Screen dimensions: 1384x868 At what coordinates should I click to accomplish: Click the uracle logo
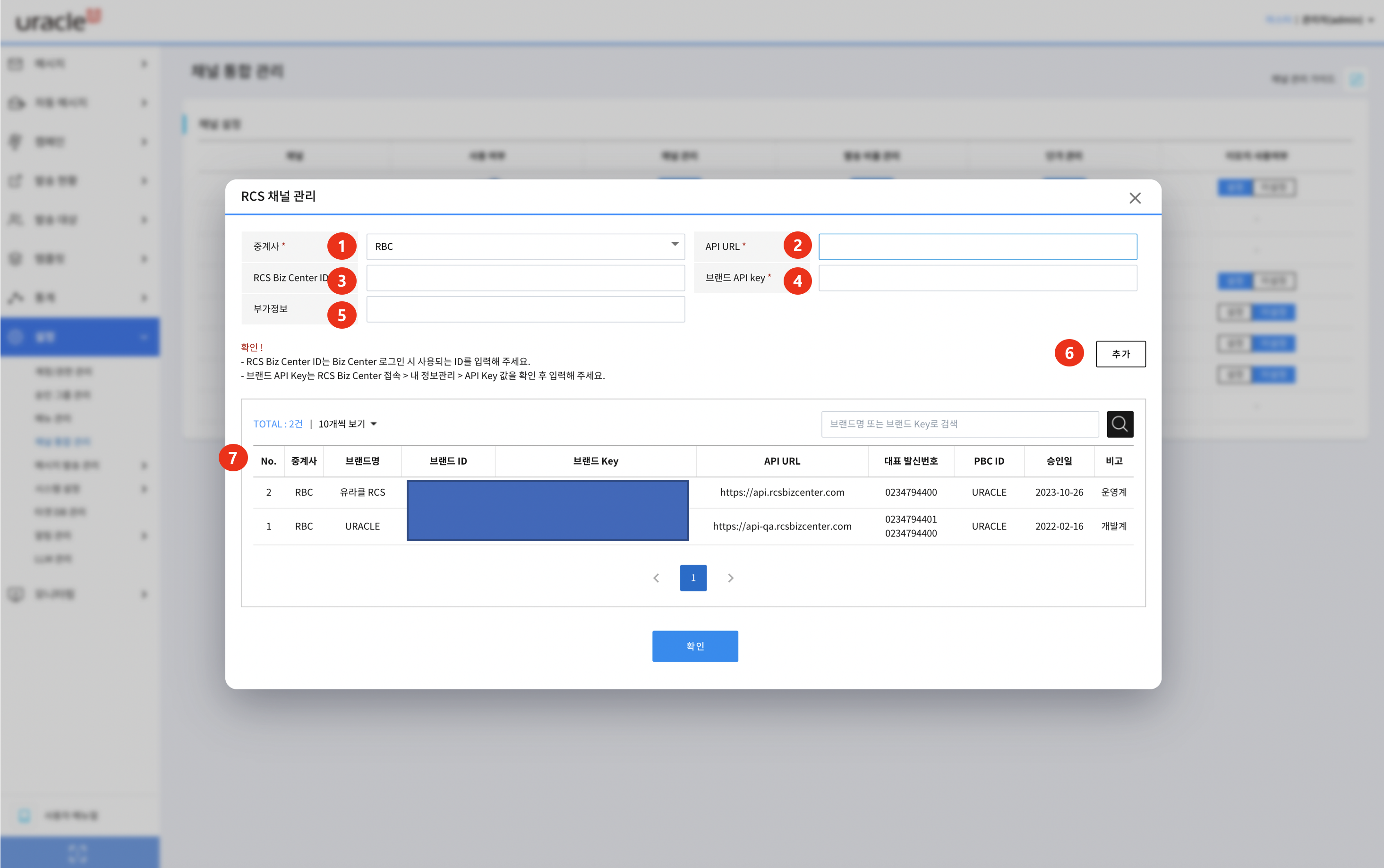tap(58, 21)
